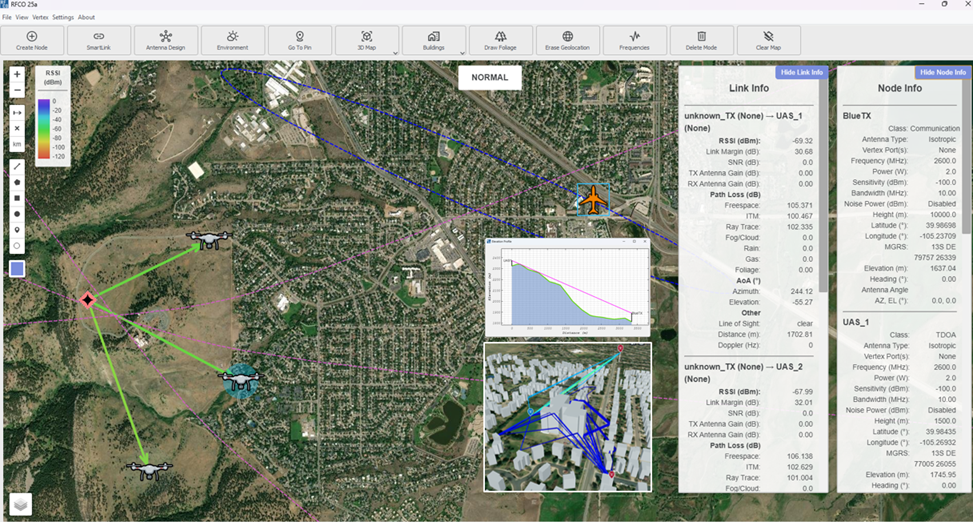Open the Settings menu
Screen dimensions: 973x522
63,18
